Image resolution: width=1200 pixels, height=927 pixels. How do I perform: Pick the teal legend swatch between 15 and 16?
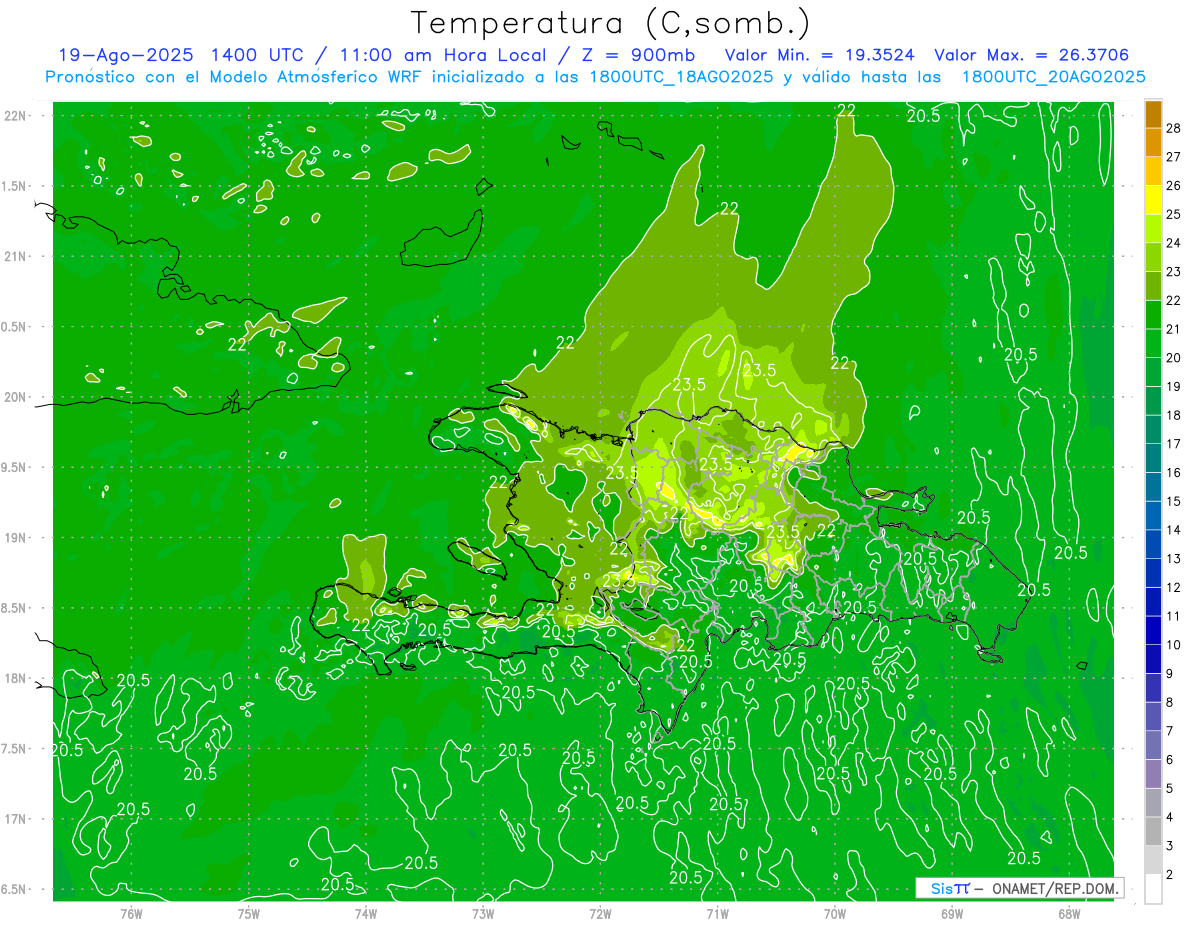click(1153, 487)
